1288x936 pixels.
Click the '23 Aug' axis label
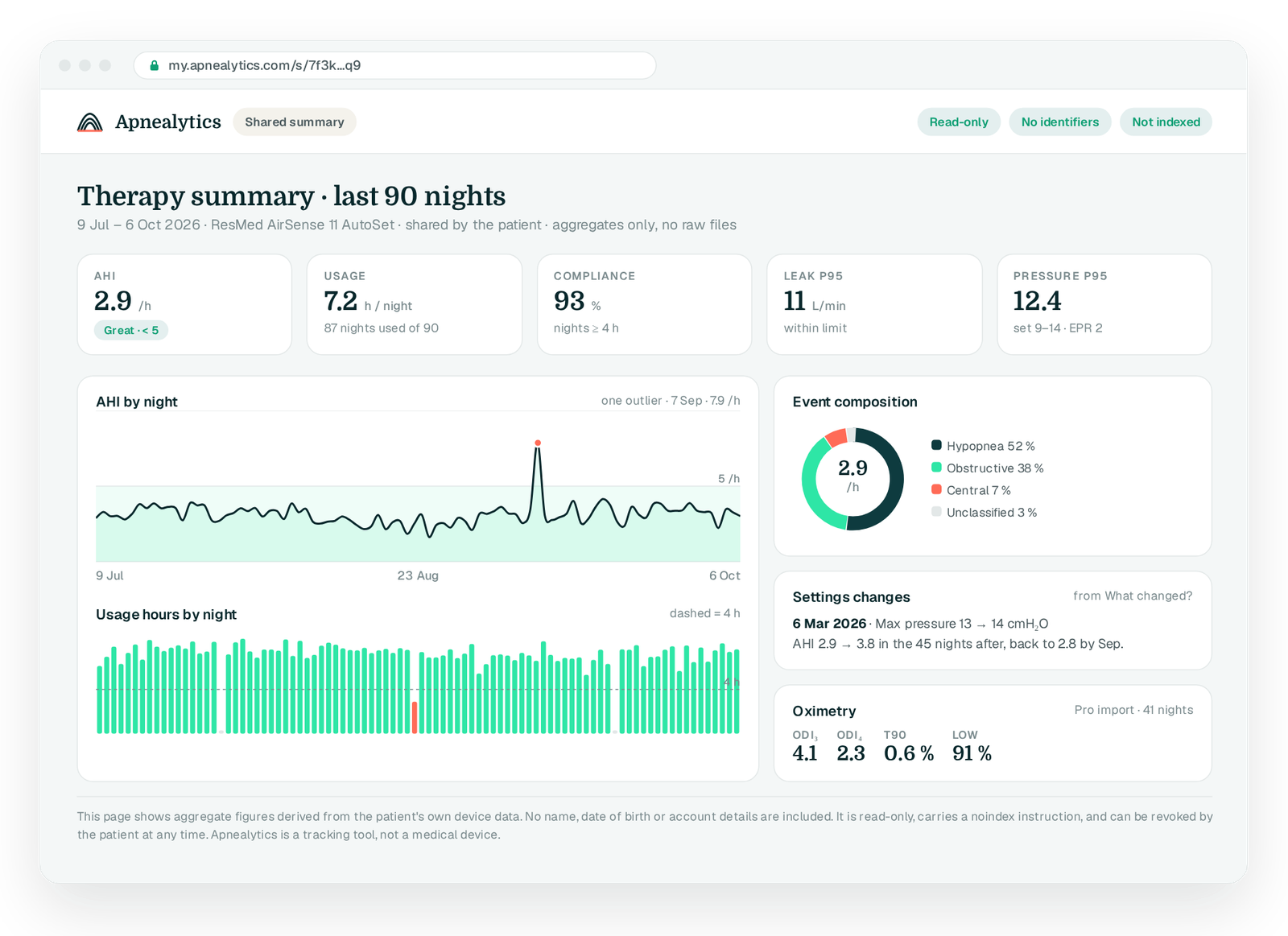coord(418,575)
